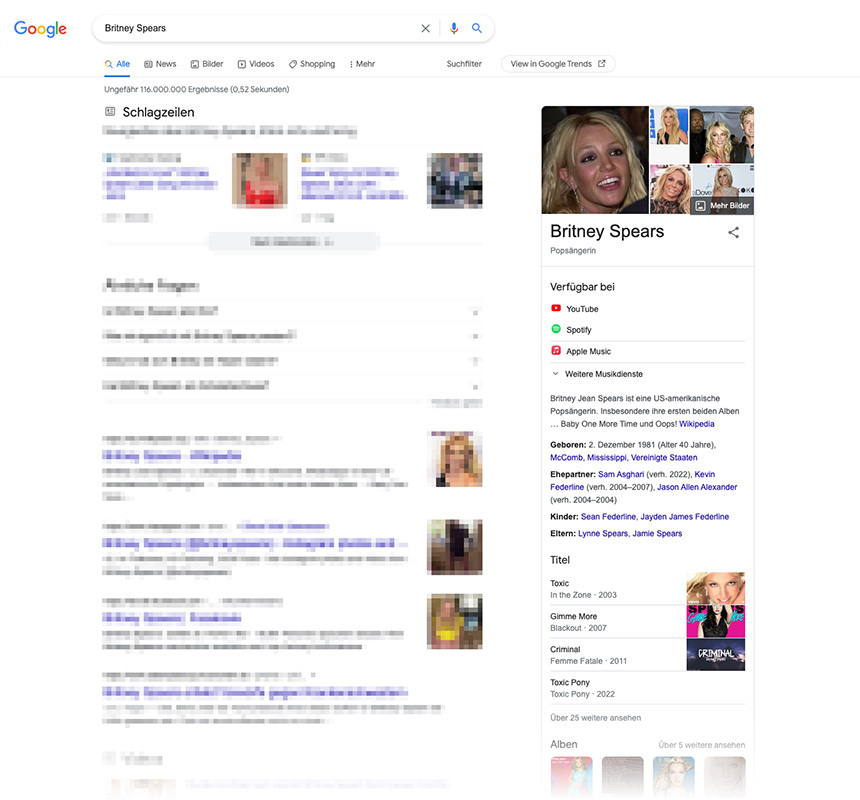This screenshot has width=860, height=800.
Task: Select the Alle tab
Action: (x=117, y=64)
